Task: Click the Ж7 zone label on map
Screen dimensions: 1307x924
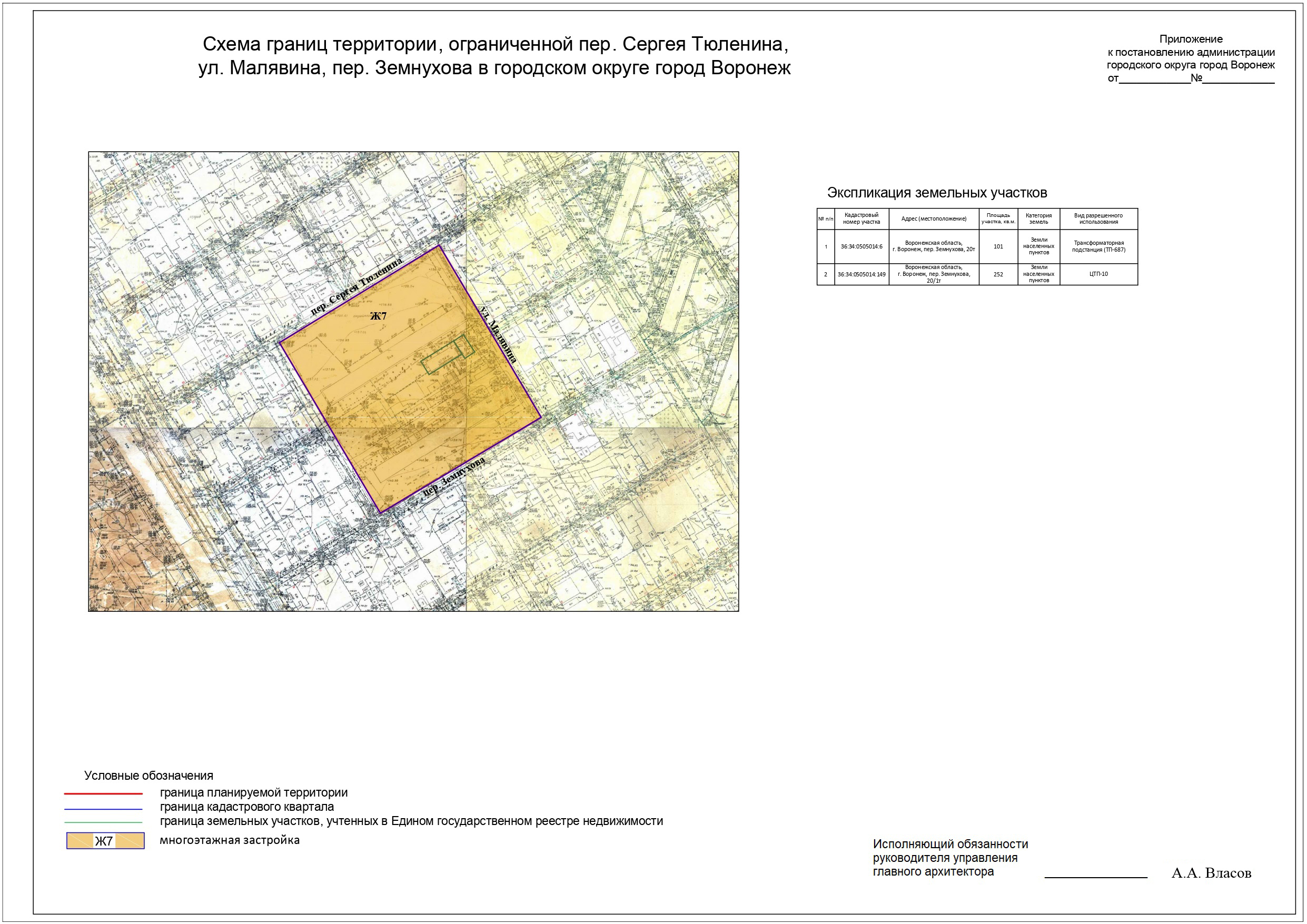Action: click(x=379, y=316)
